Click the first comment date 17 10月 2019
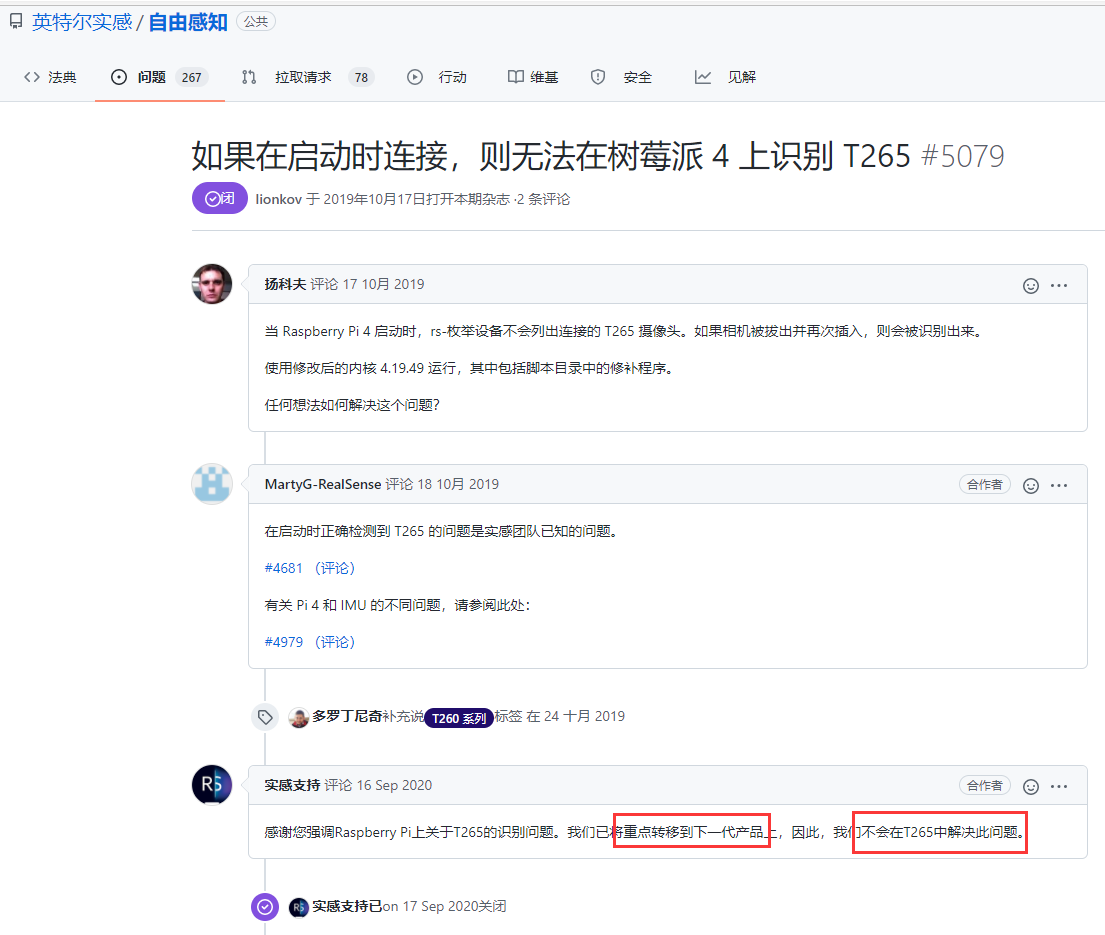 (x=383, y=284)
